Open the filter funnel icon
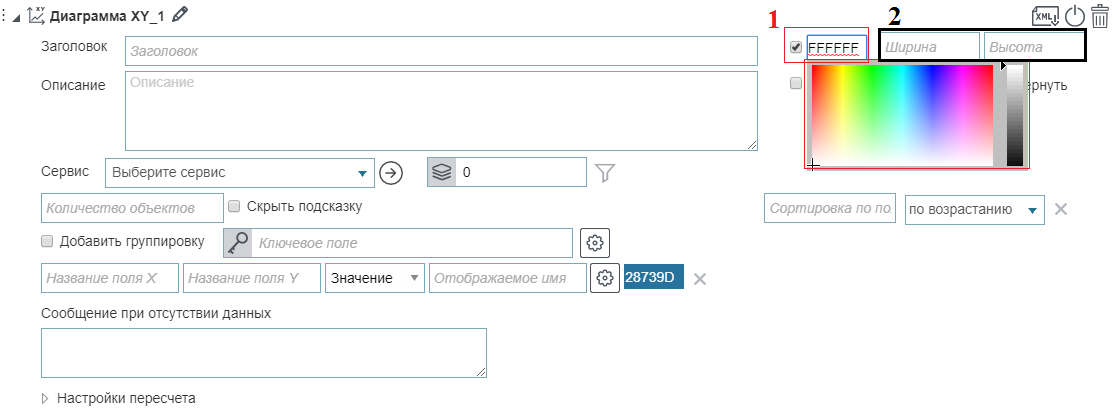The height and width of the screenshot is (417, 1114). pyautogui.click(x=604, y=173)
